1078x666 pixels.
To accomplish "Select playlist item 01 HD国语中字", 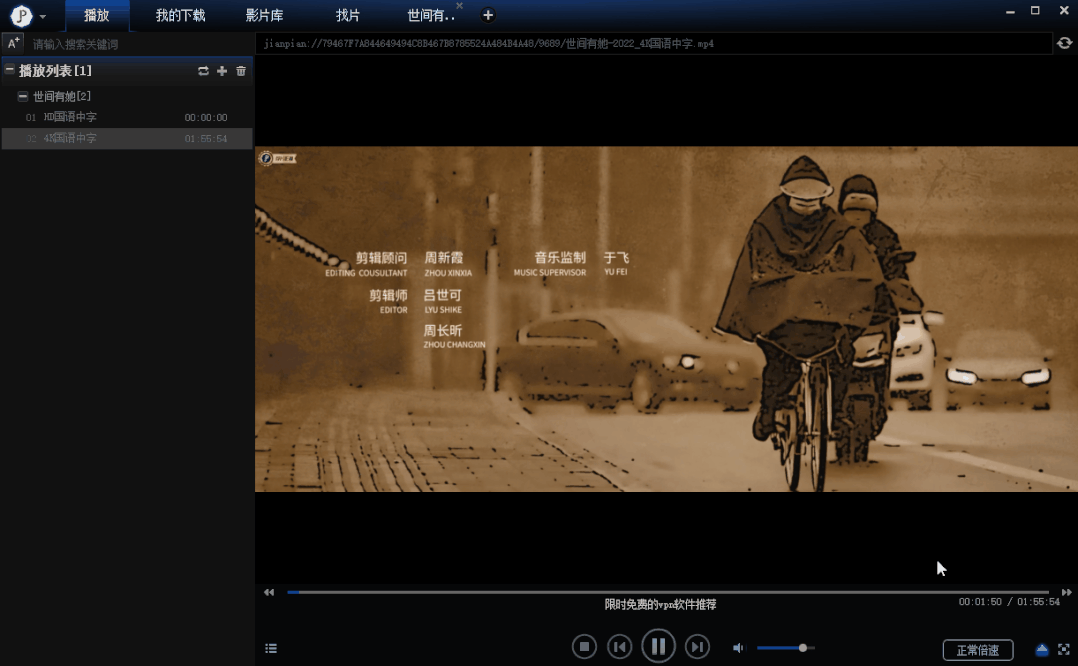I will [x=127, y=117].
